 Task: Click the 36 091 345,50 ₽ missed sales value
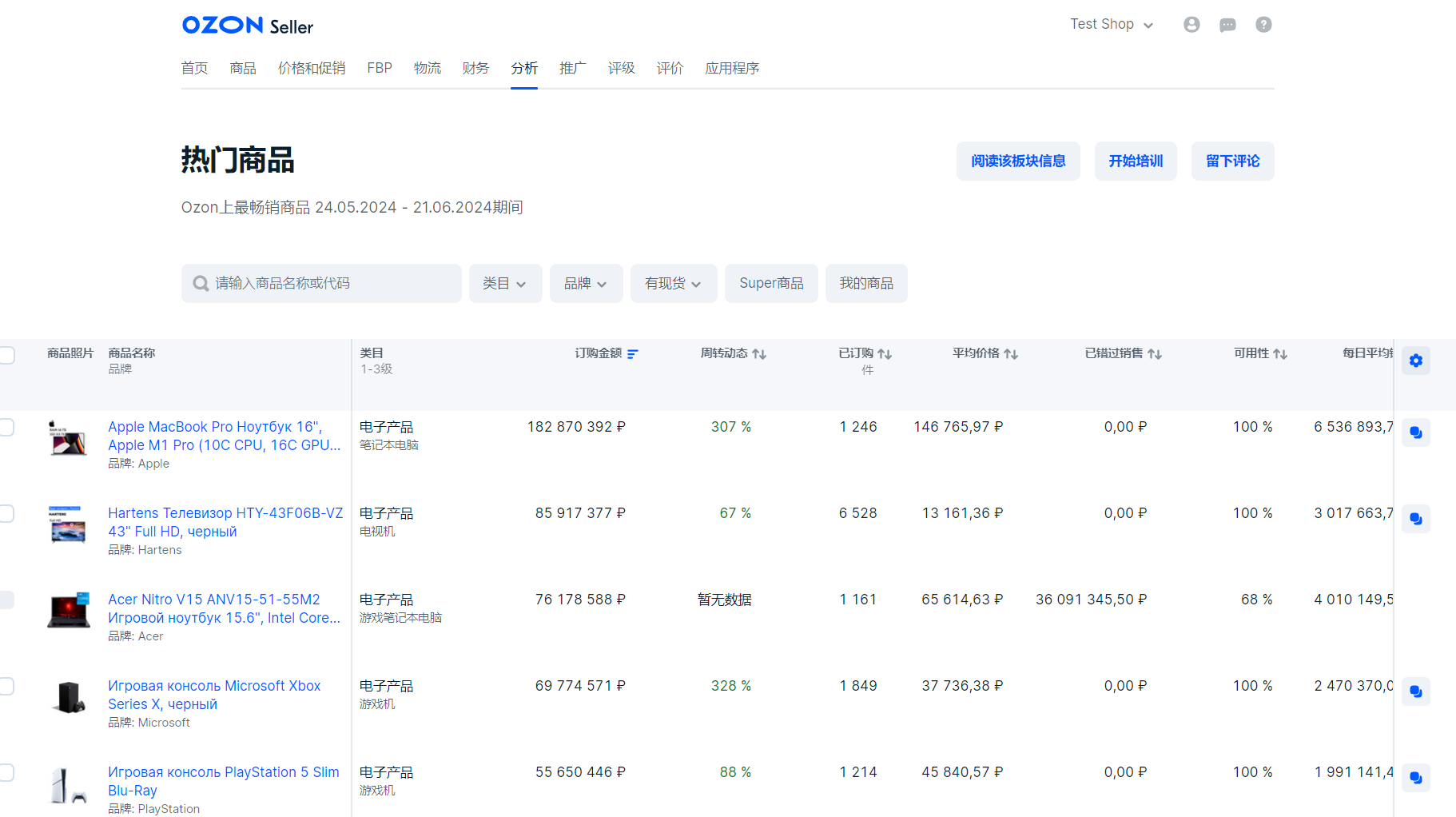tap(1091, 600)
